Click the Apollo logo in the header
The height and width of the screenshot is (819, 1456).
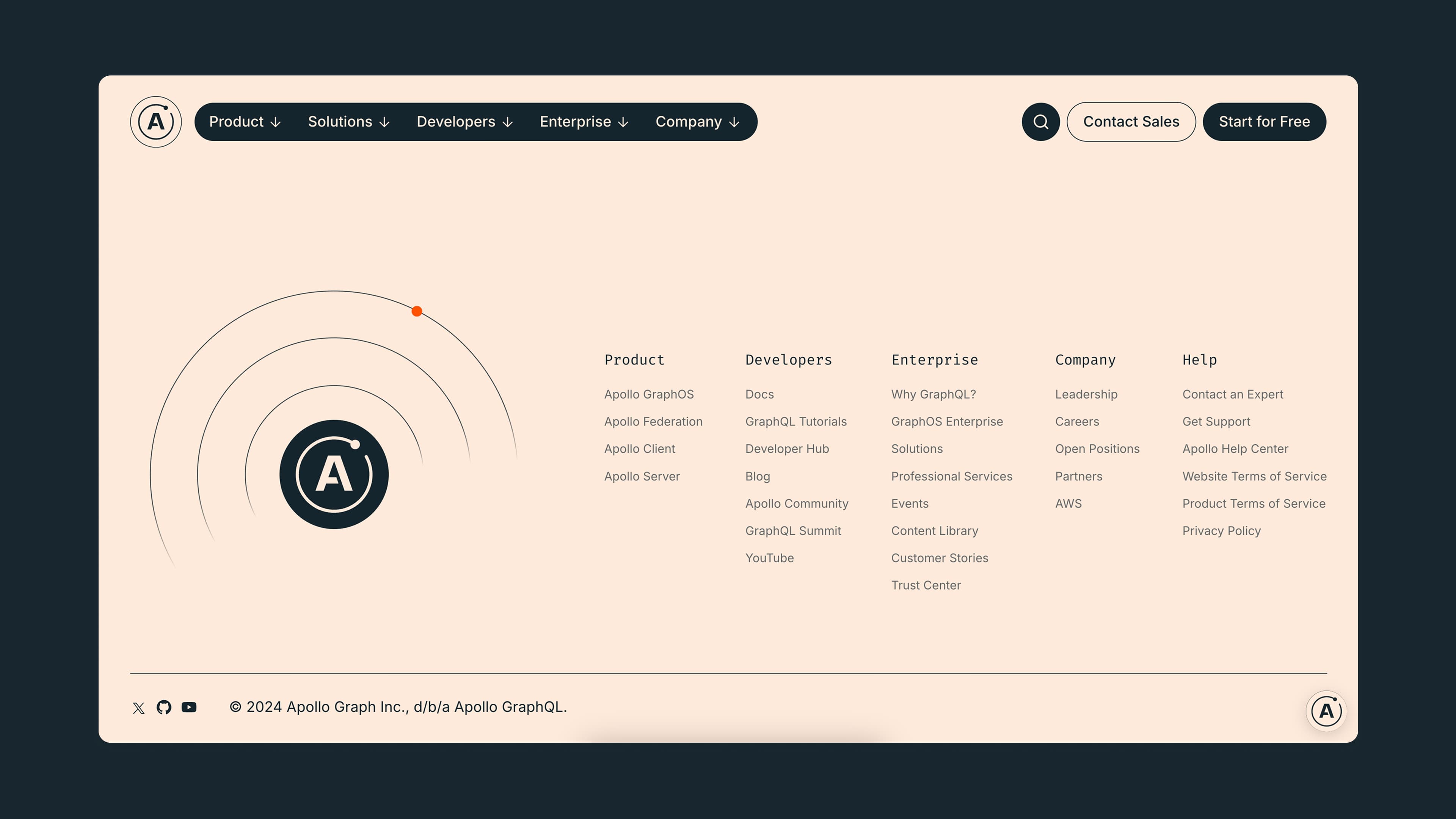point(155,121)
